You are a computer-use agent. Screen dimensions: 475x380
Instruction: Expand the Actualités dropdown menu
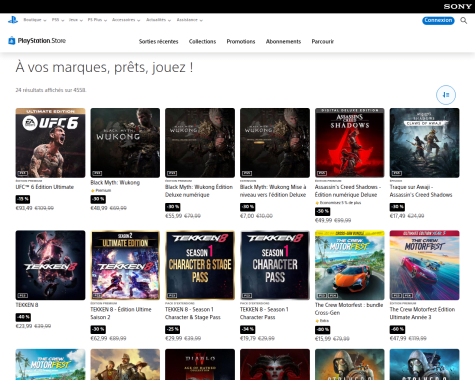click(x=158, y=20)
